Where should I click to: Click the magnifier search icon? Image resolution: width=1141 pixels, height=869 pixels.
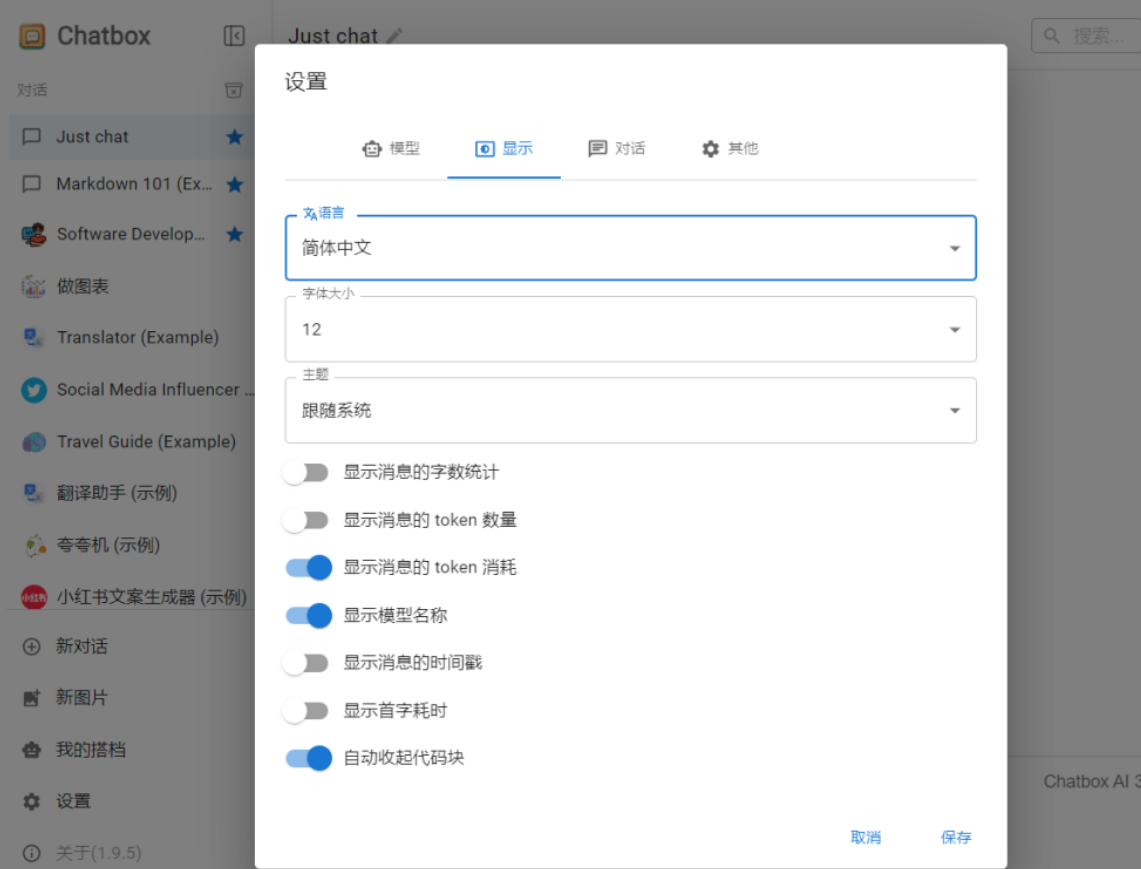[1051, 36]
